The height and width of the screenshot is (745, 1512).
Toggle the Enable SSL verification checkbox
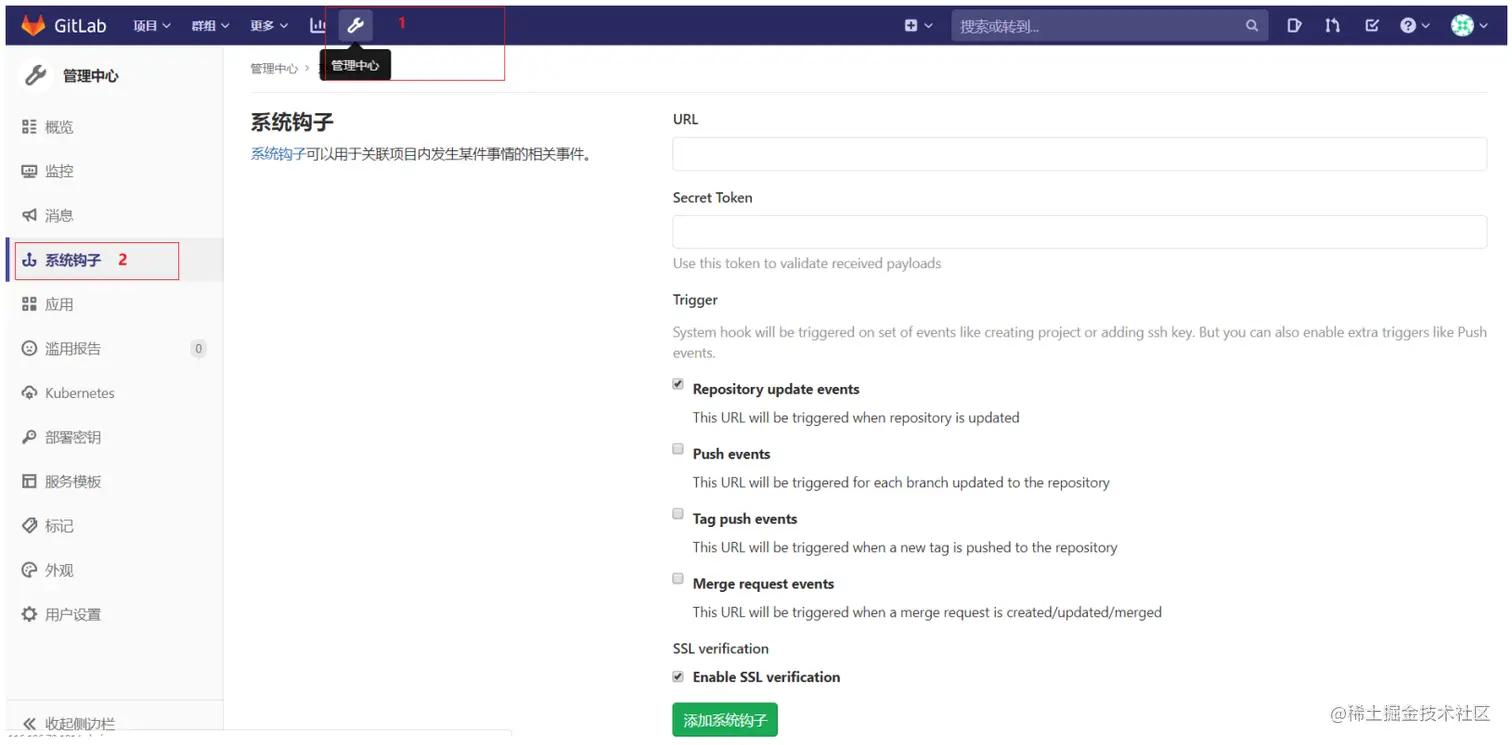678,677
